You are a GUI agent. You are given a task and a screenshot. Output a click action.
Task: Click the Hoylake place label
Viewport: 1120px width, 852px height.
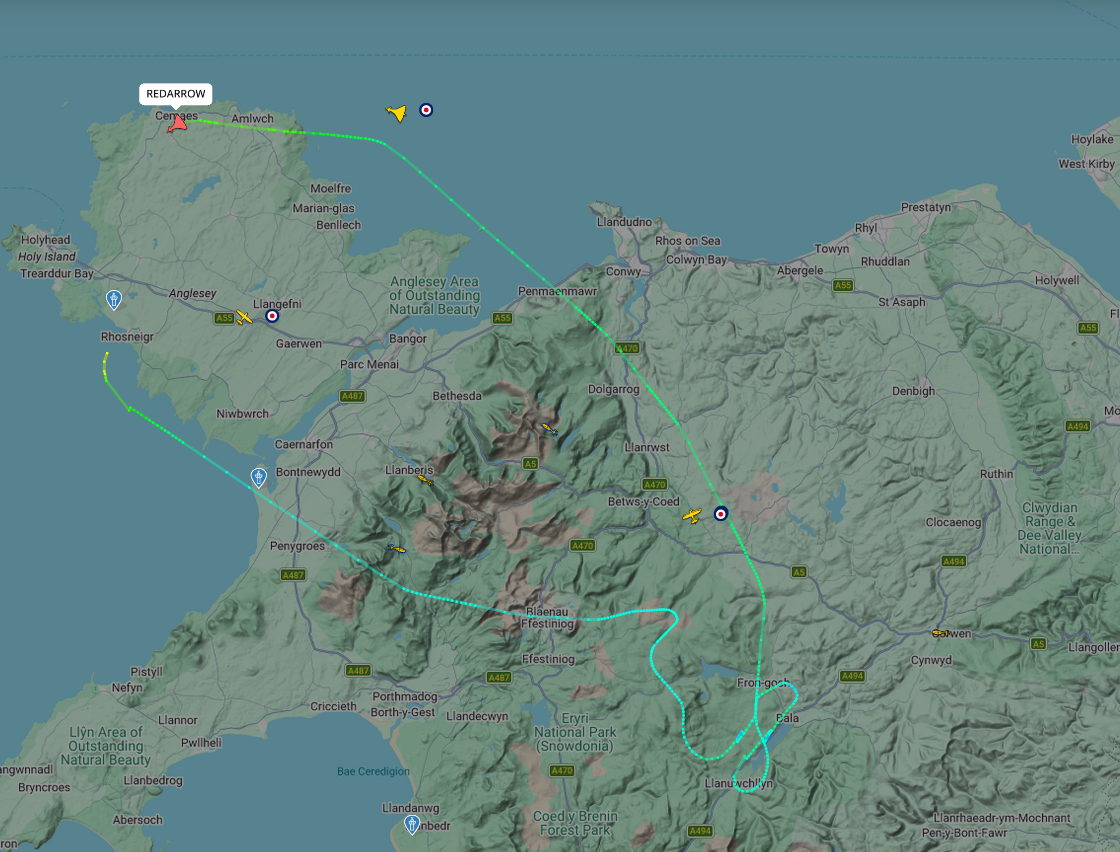[x=1092, y=139]
